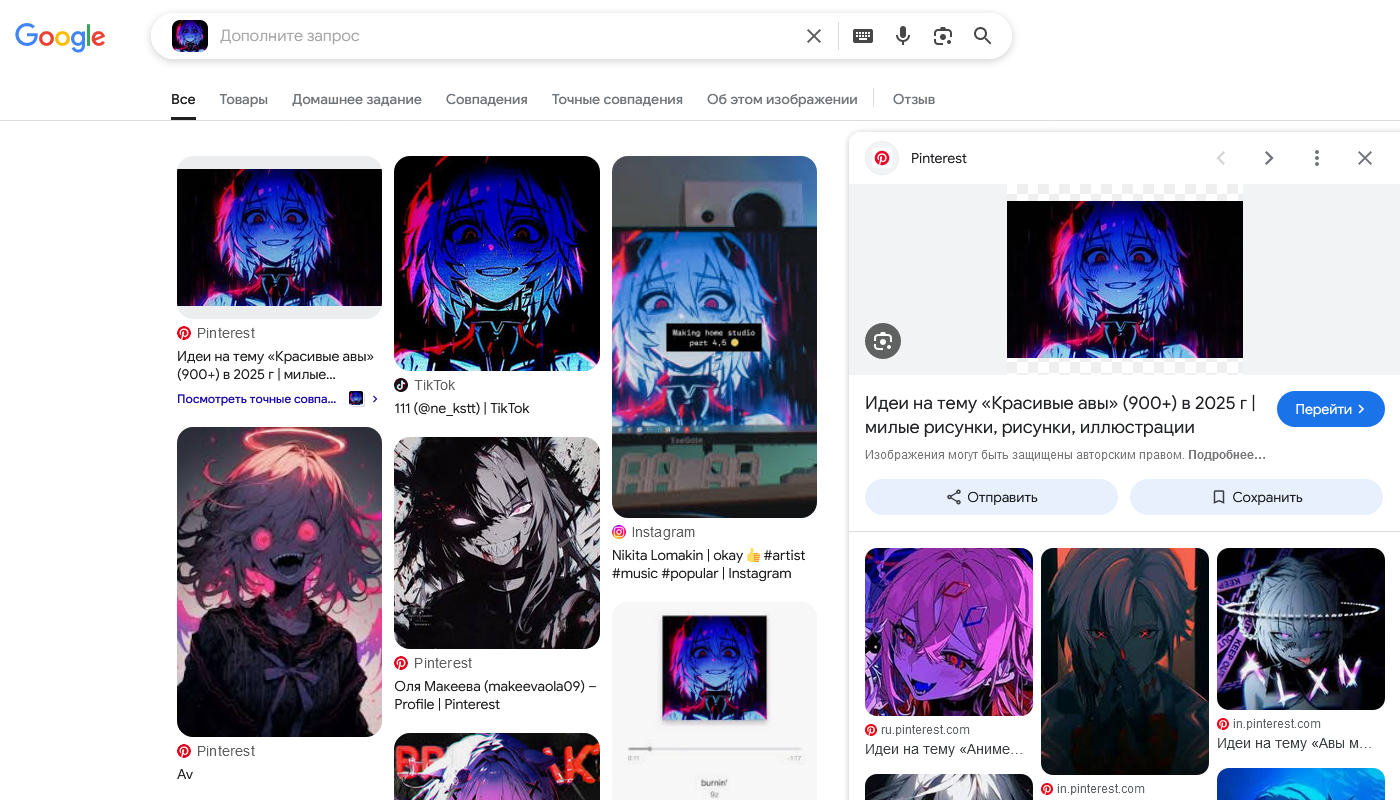Viewport: 1400px width, 800px height.
Task: Click the uploaded image thumbnail in search bar
Action: coord(190,36)
